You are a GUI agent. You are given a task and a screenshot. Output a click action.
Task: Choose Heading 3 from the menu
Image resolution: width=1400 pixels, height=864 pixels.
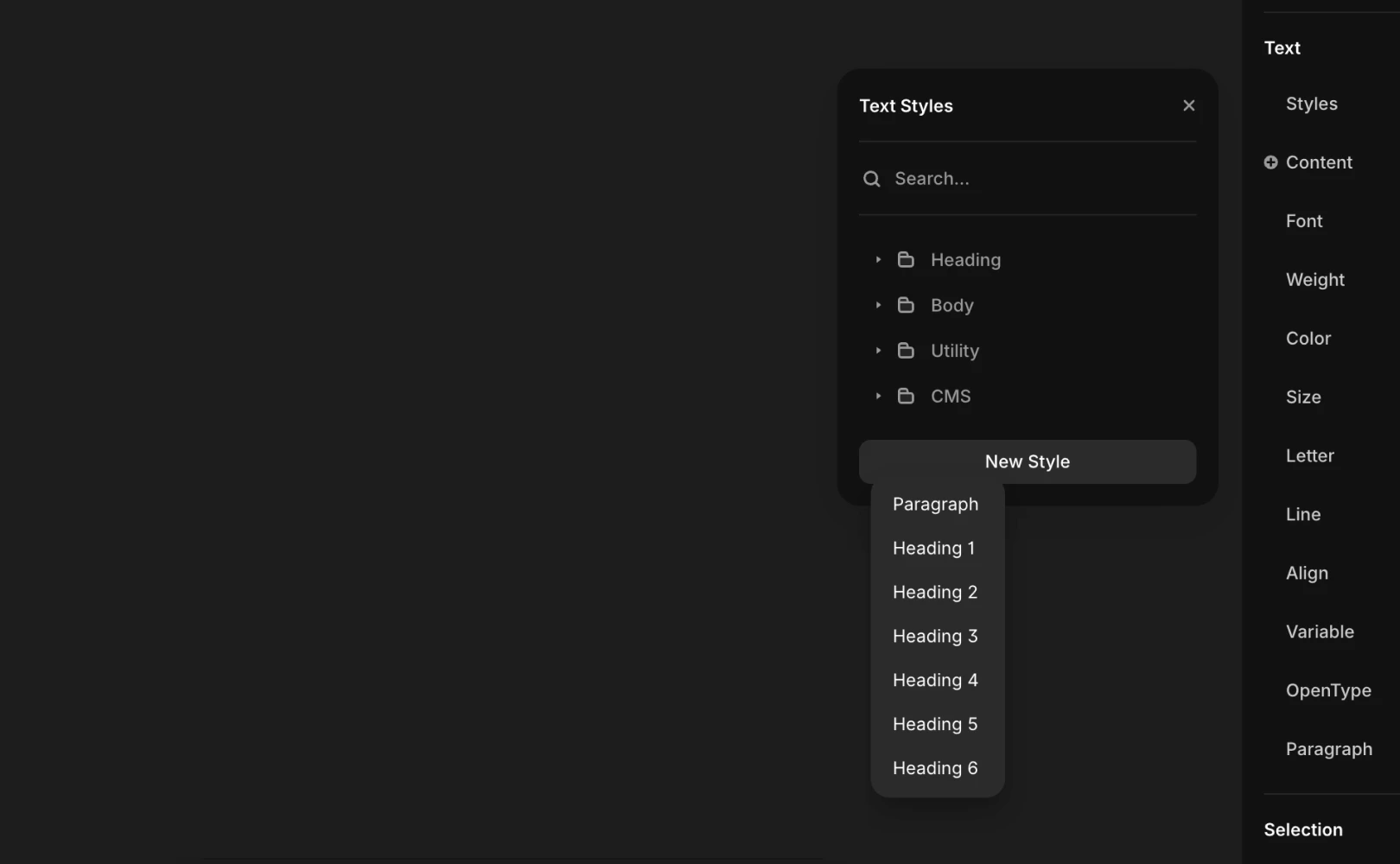pyautogui.click(x=938, y=636)
